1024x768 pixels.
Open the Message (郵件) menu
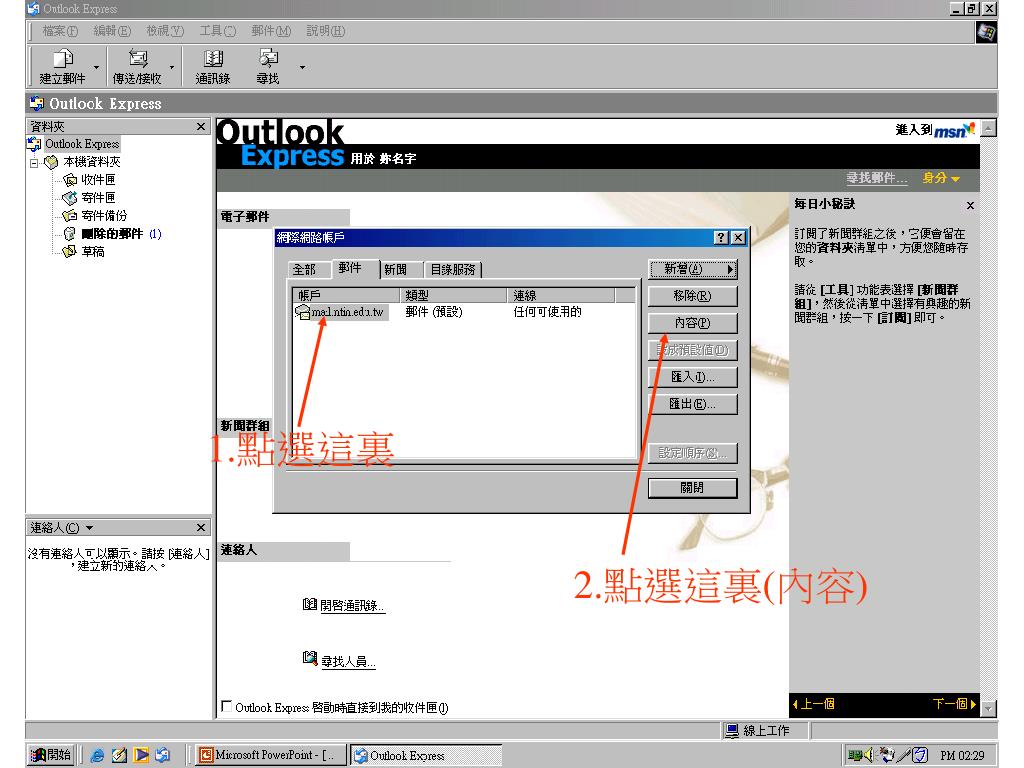[x=270, y=31]
